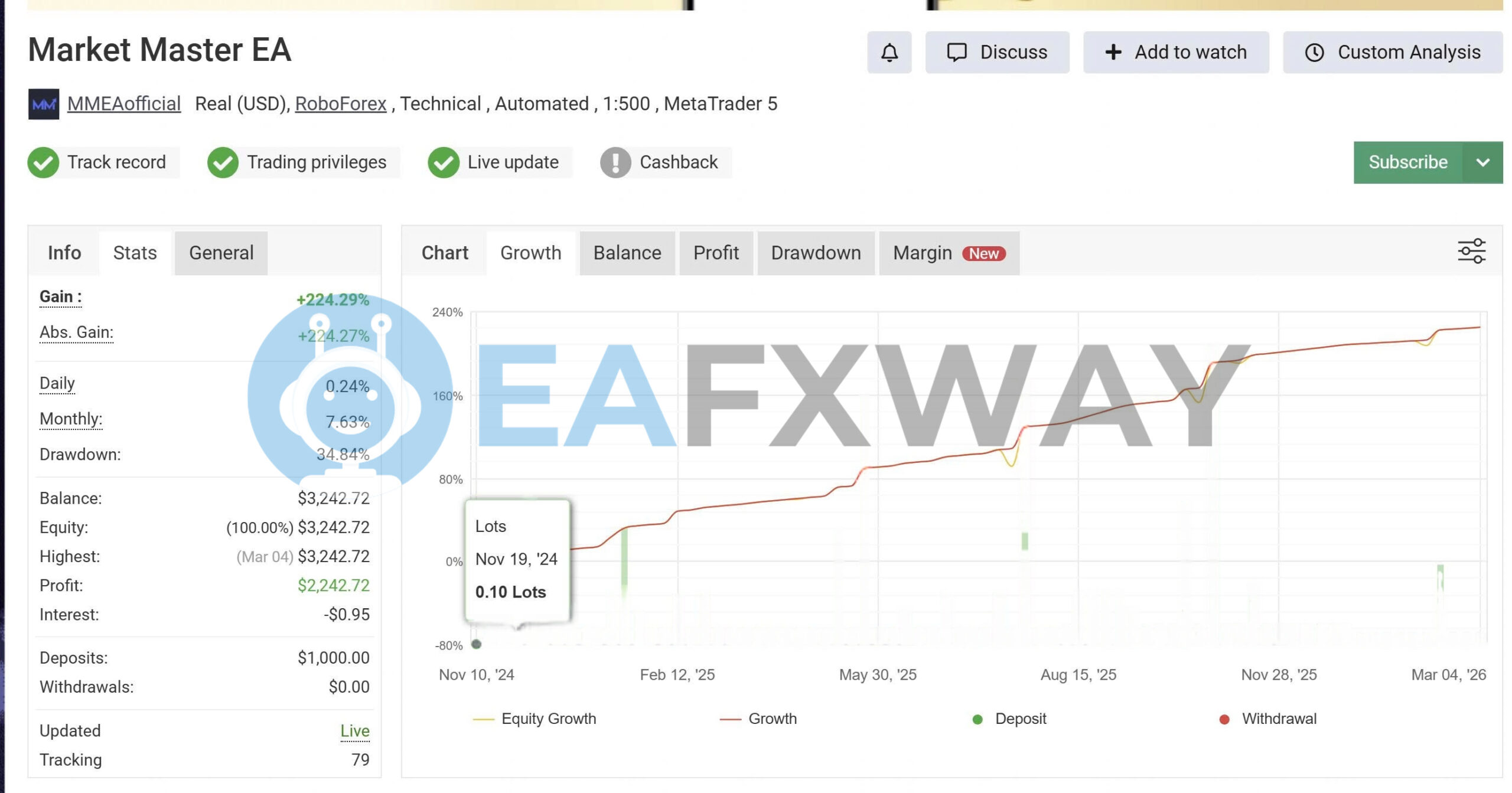This screenshot has height=793, width=1512.
Task: Click the Cashback warning exclamation icon
Action: (x=615, y=162)
